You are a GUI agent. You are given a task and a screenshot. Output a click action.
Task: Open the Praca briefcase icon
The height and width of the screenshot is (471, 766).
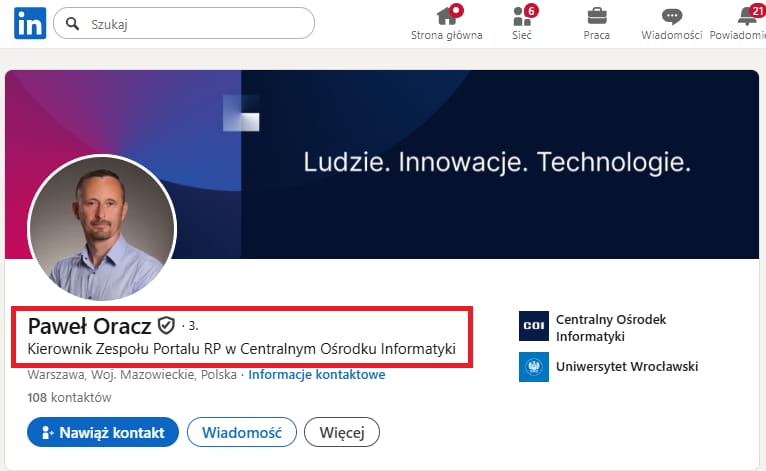(x=596, y=16)
